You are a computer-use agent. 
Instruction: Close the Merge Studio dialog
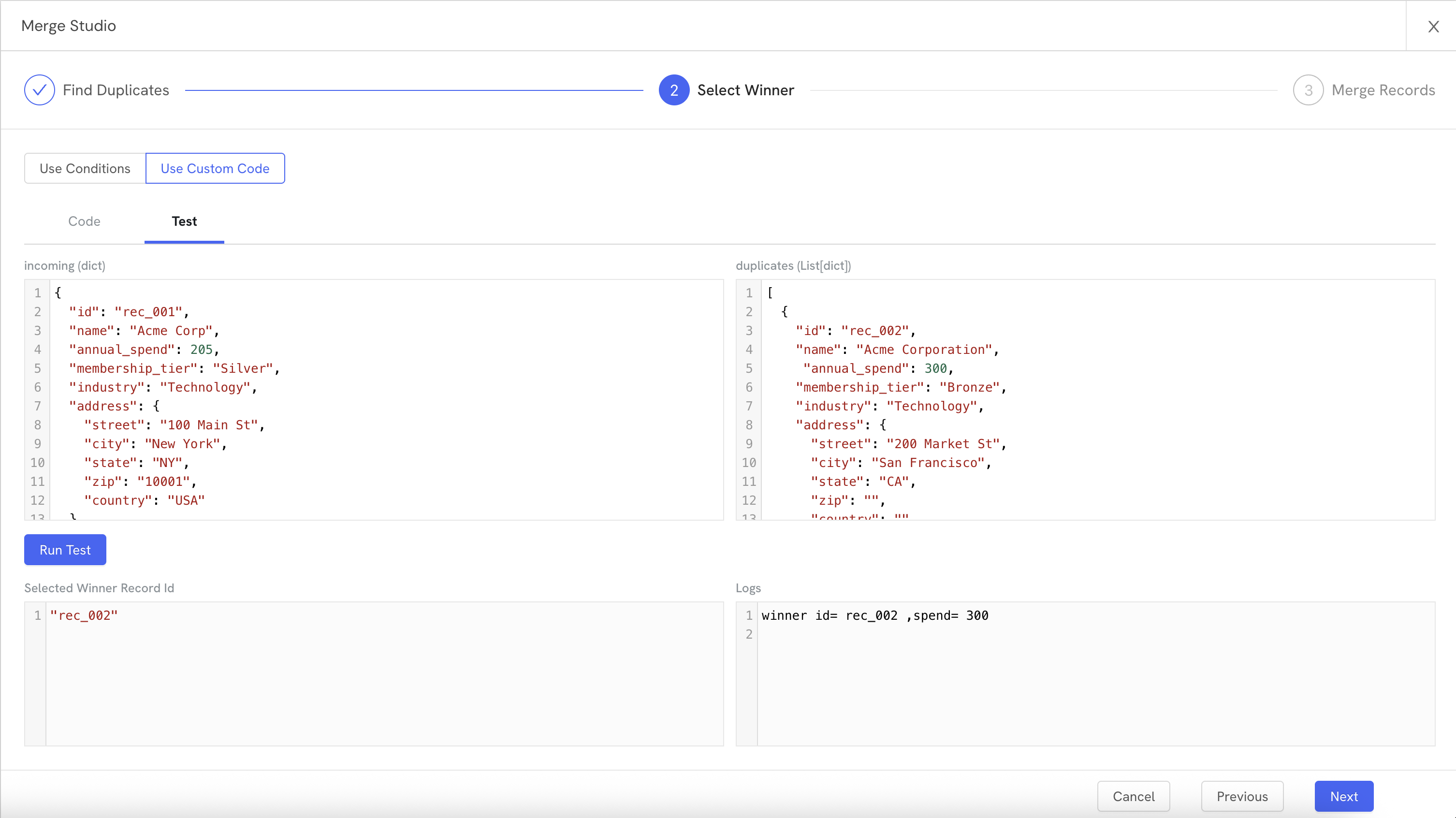point(1433,26)
